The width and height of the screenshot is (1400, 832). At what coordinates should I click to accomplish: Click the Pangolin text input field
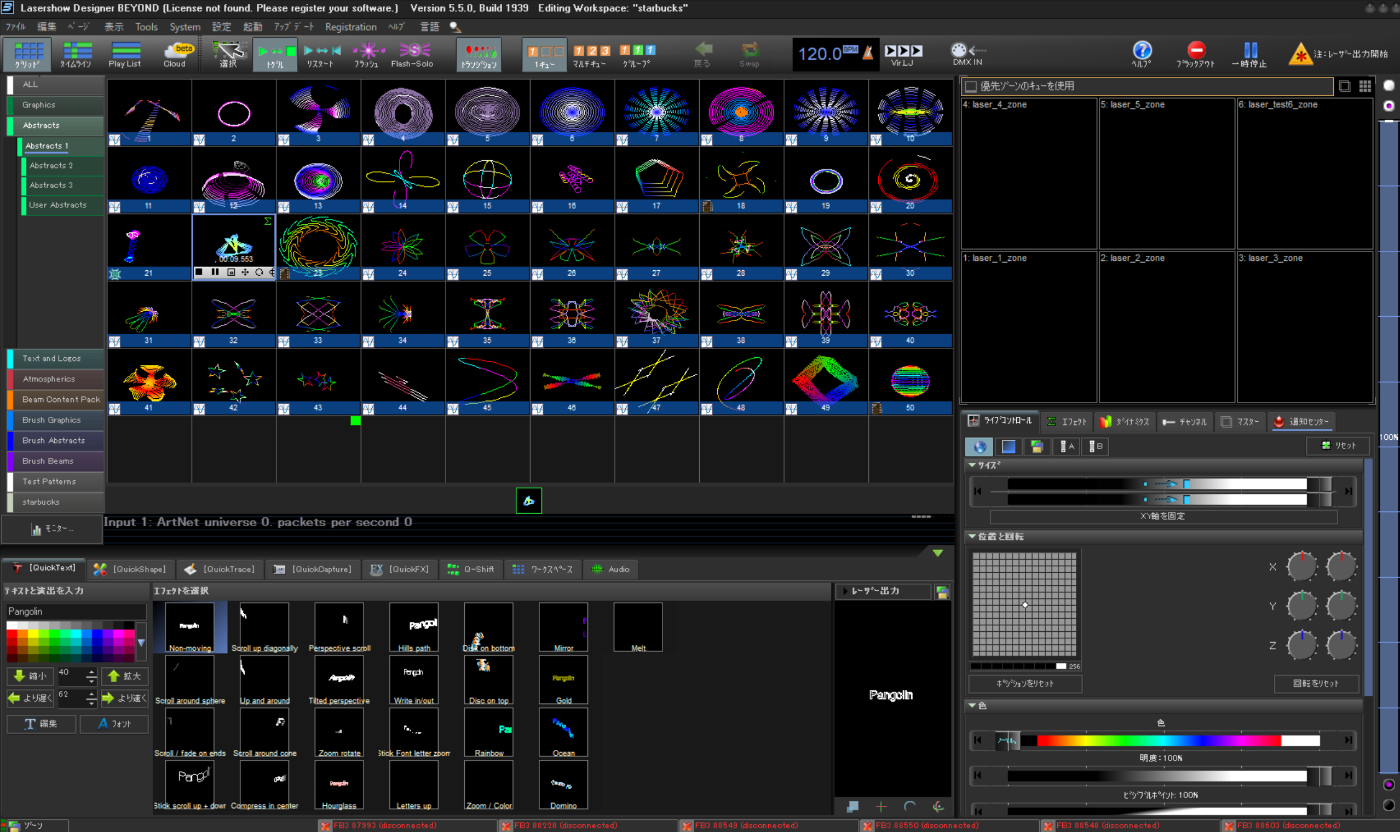[x=76, y=611]
